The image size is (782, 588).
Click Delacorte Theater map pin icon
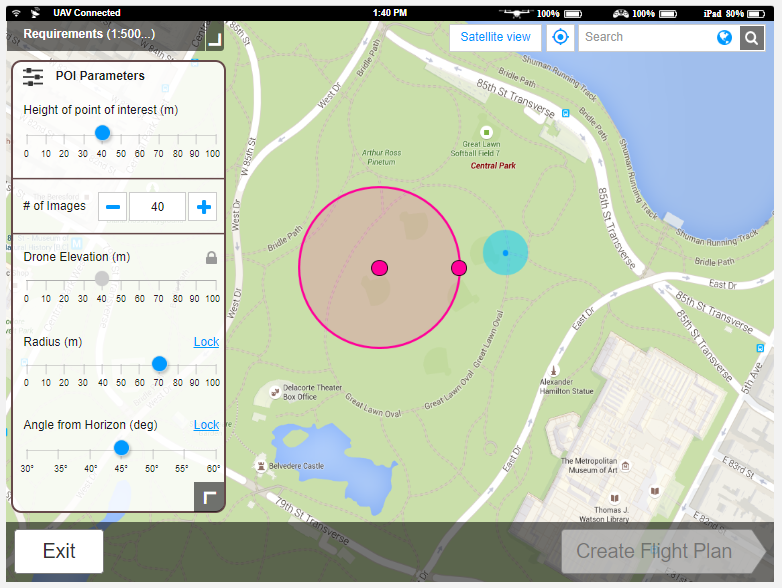275,392
